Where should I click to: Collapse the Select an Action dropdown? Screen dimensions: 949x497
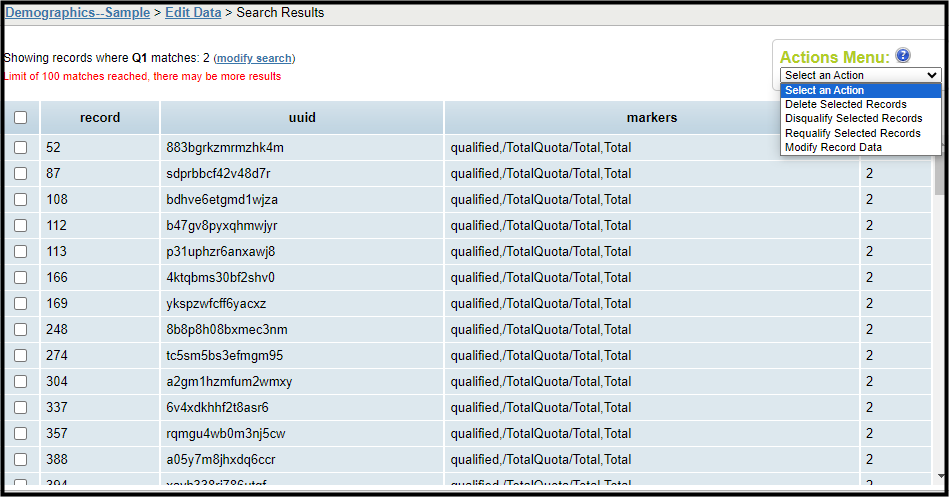(861, 75)
